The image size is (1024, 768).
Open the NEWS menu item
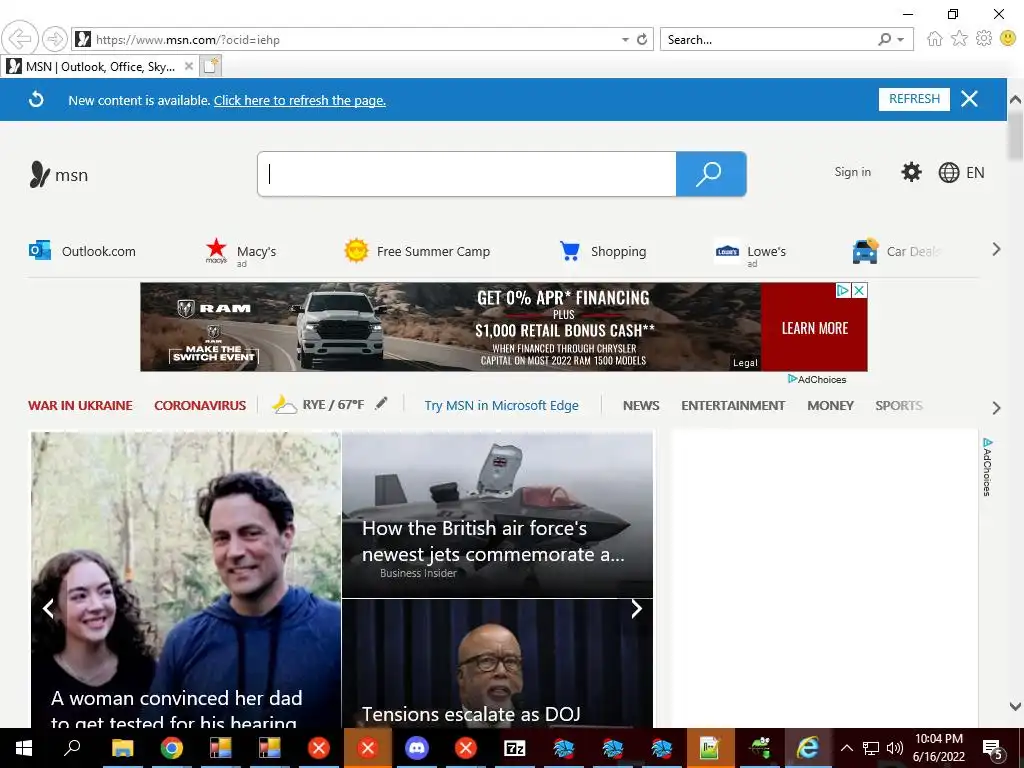click(641, 406)
